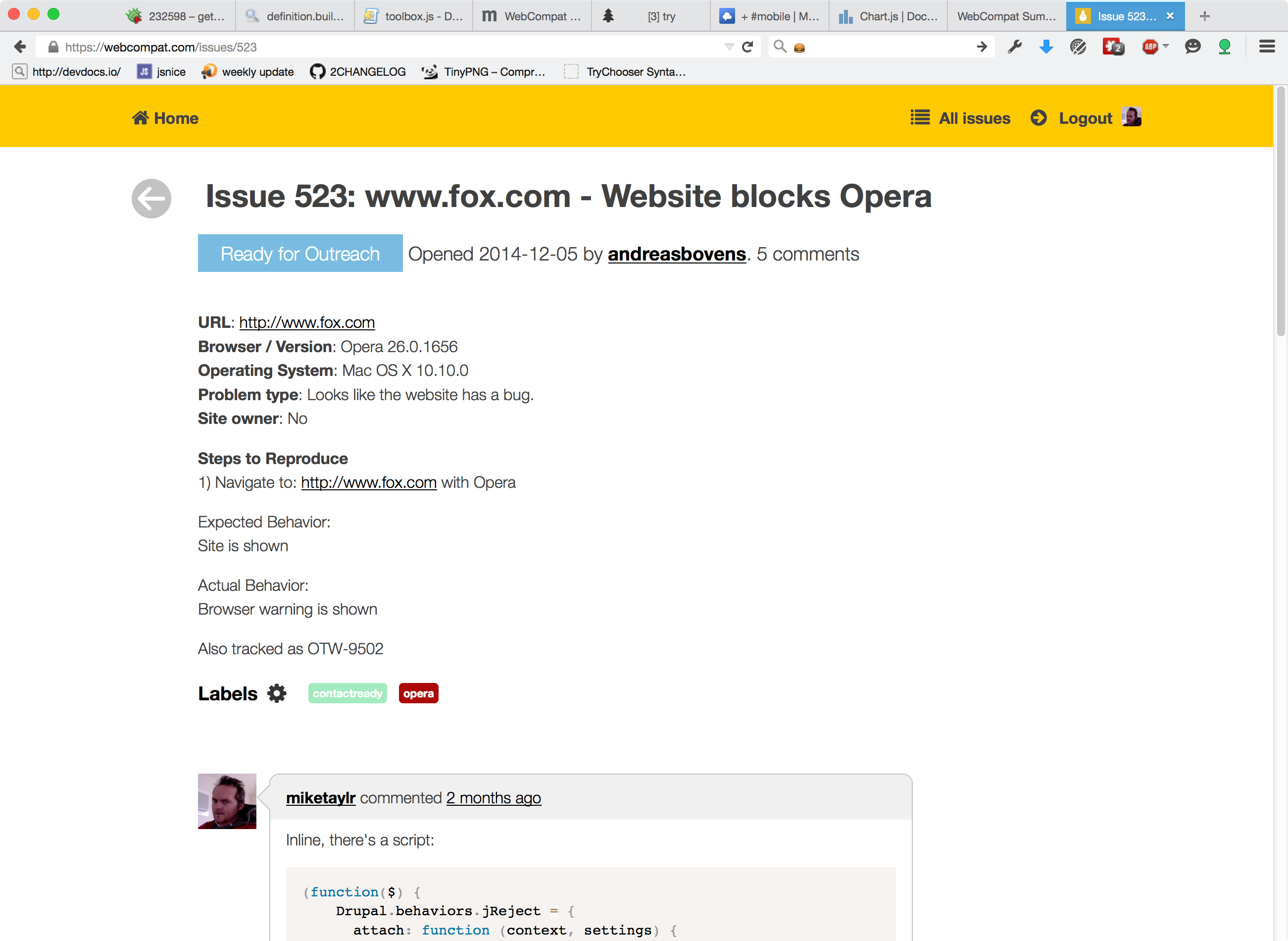The width and height of the screenshot is (1288, 941).
Task: Open the URL bar history dropdown
Action: click(x=729, y=47)
